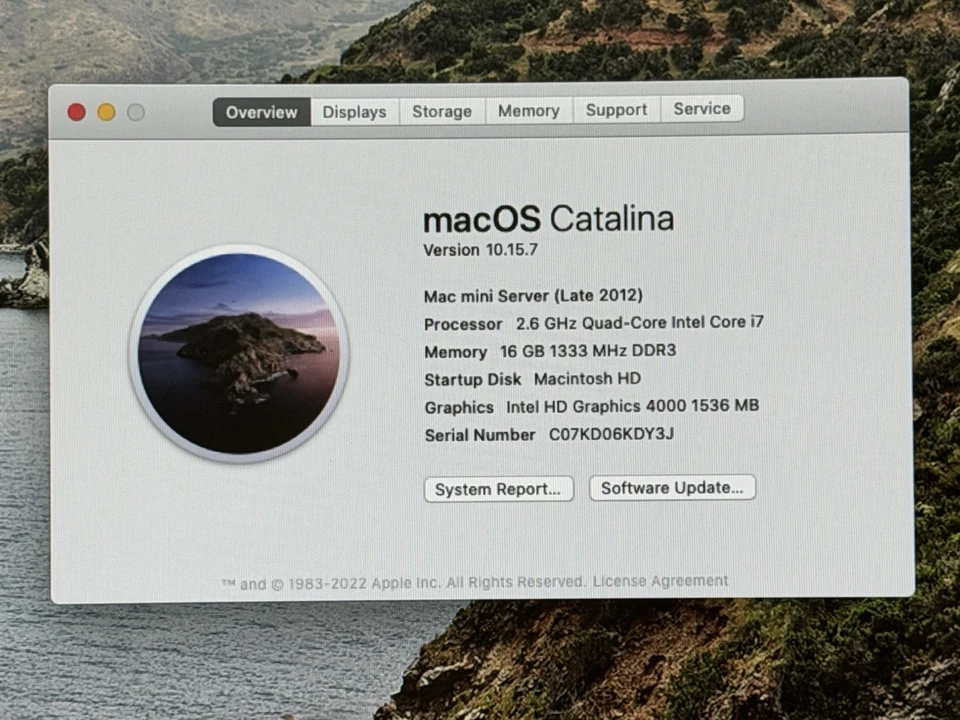Select the Memory tab
This screenshot has height=720, width=960.
click(528, 111)
